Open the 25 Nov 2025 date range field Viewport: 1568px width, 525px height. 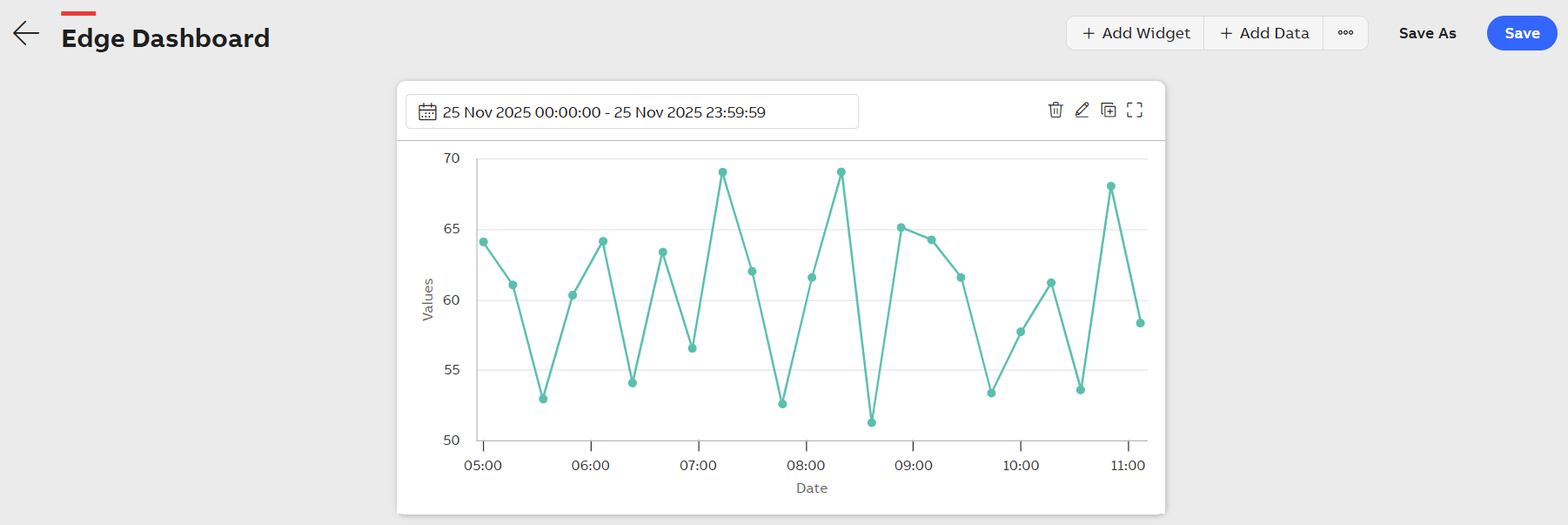(632, 112)
